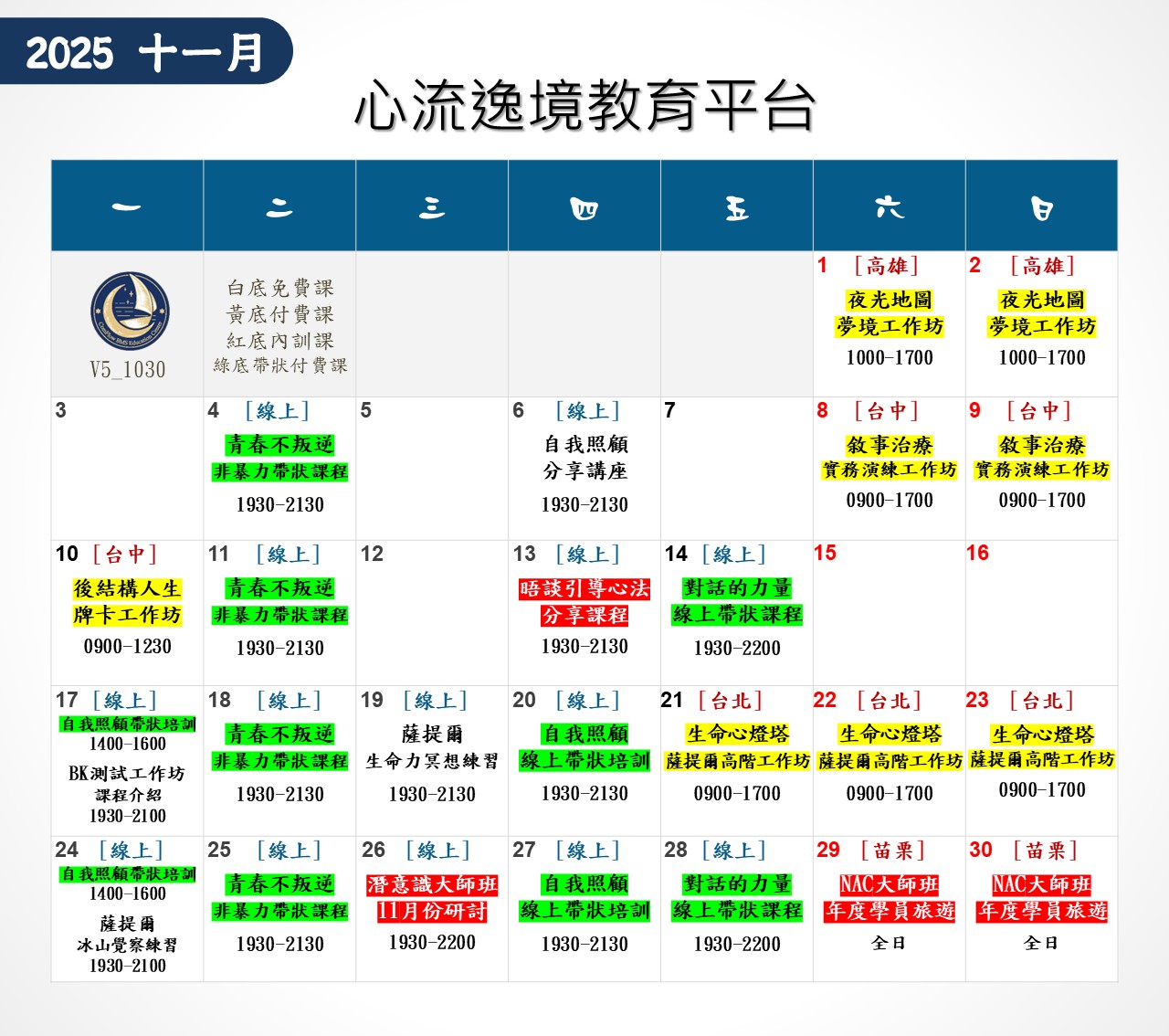Click 自我照顧 分享講座 on November 6

(584, 457)
